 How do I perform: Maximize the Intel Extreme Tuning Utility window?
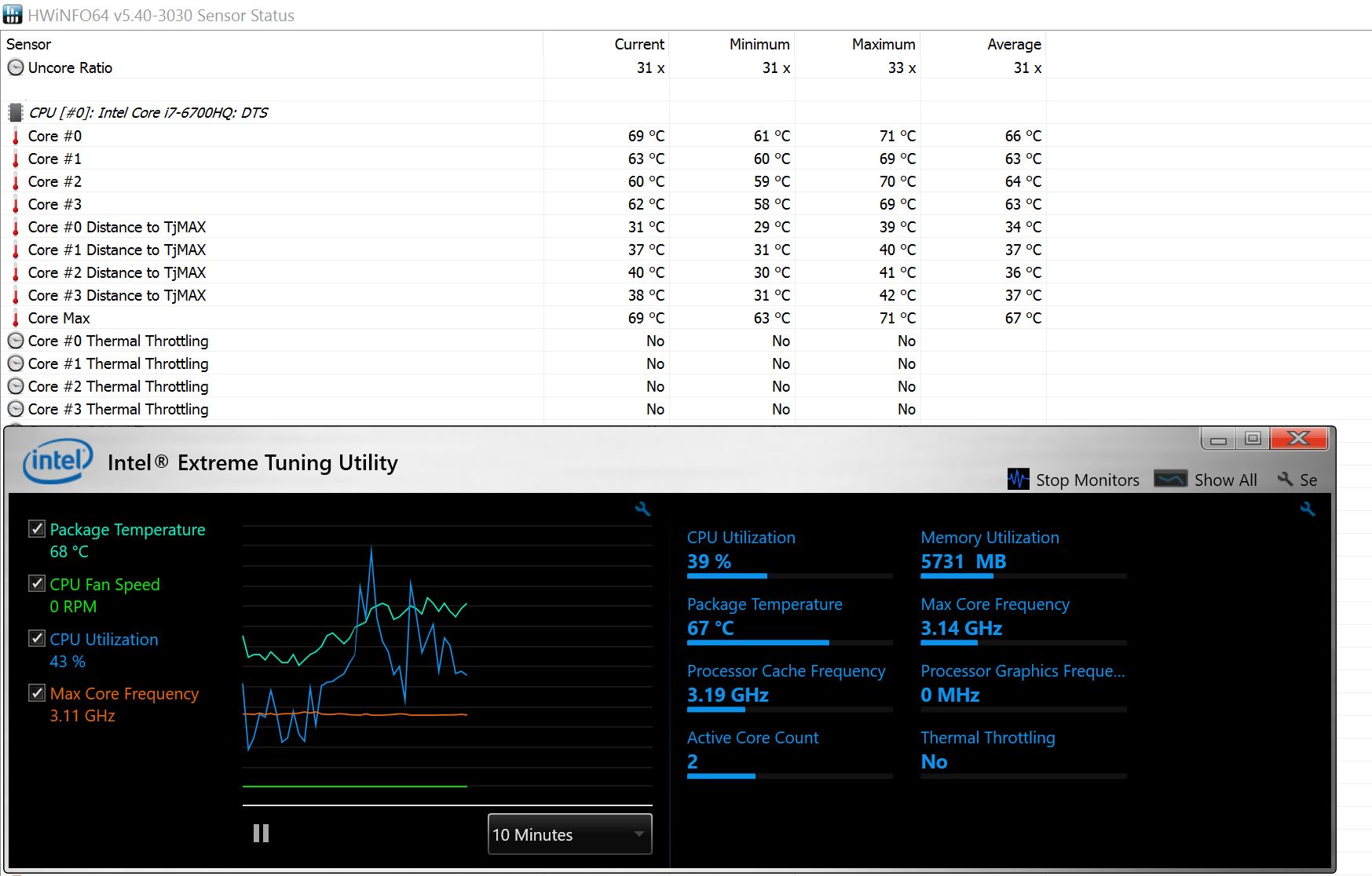point(1253,439)
